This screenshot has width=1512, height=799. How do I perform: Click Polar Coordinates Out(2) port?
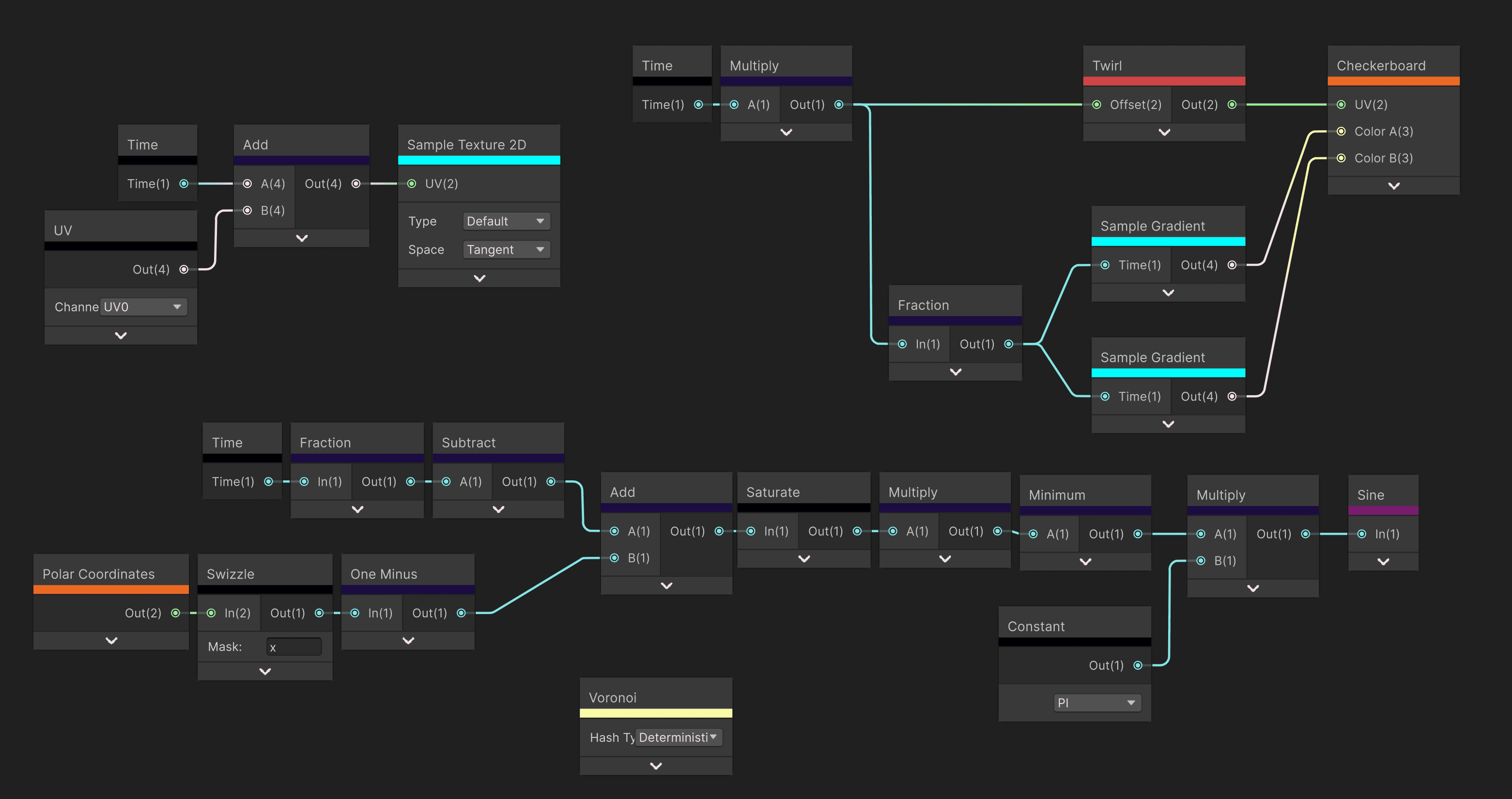tap(175, 613)
